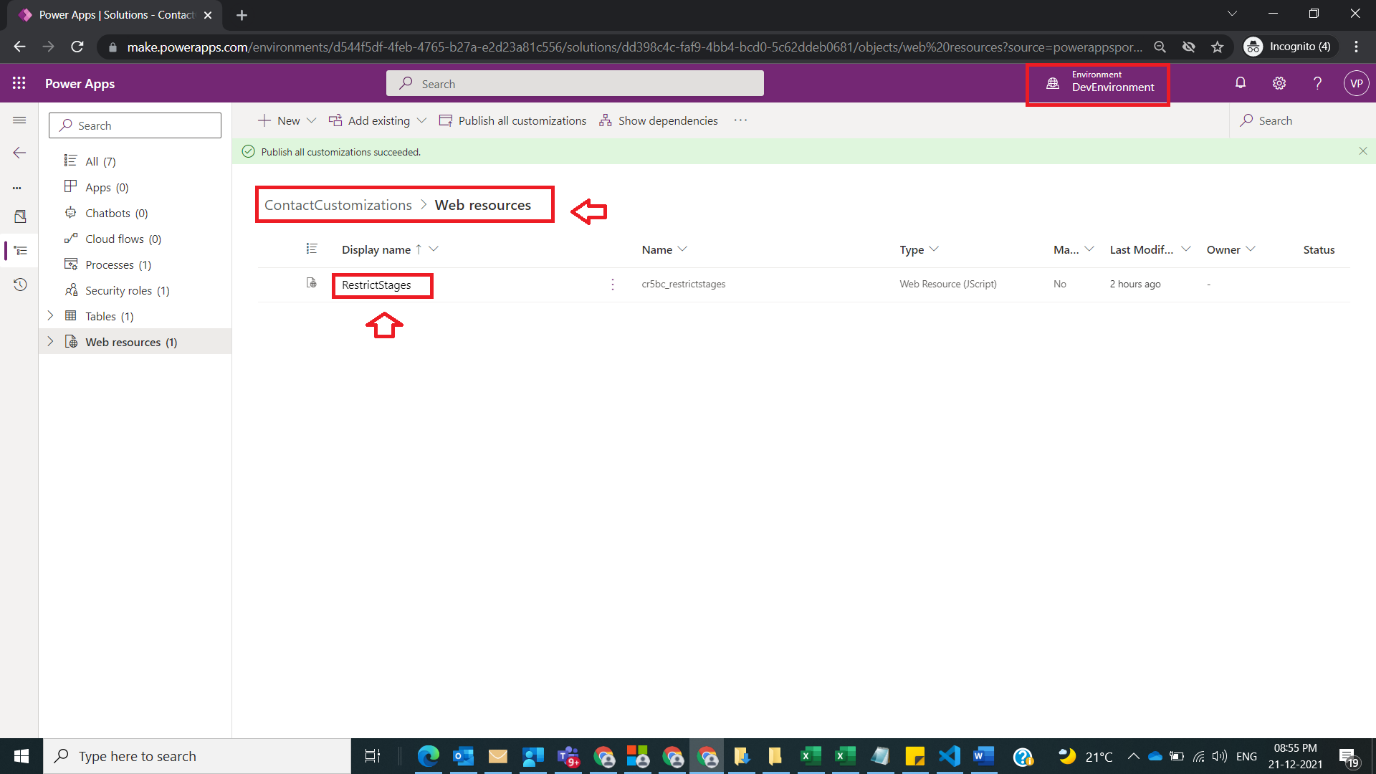Go to ContactCustomizations breadcrumb
Image resolution: width=1376 pixels, height=774 pixels.
(338, 205)
